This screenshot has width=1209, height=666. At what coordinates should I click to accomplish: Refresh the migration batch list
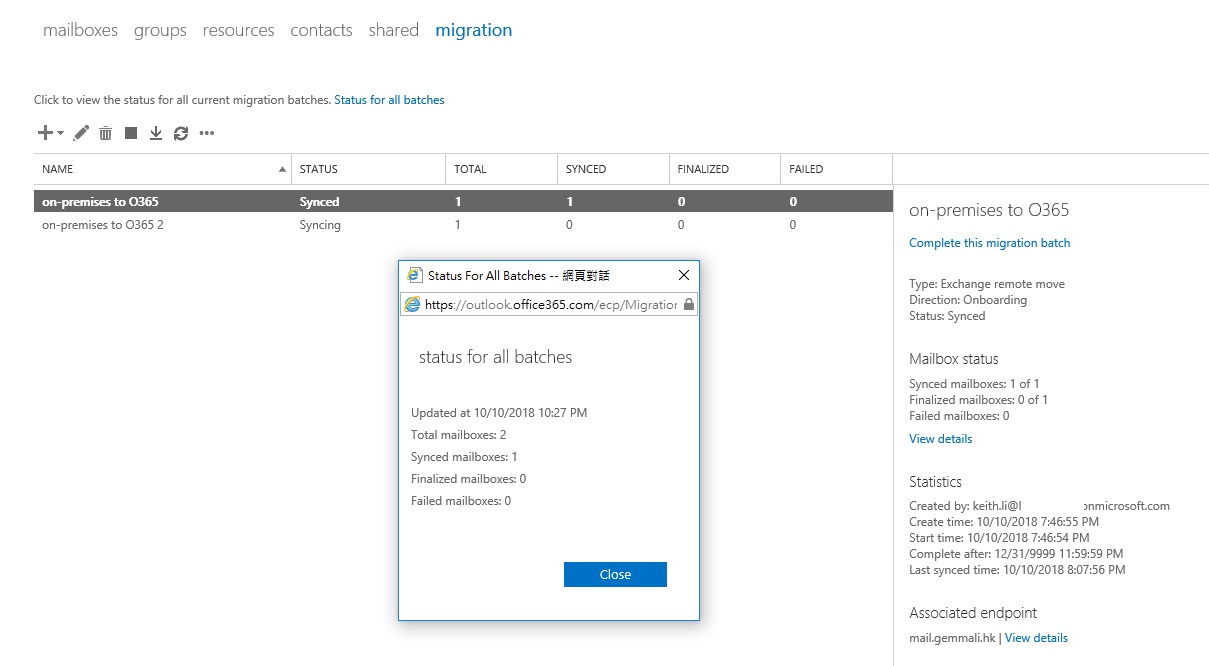pos(181,132)
